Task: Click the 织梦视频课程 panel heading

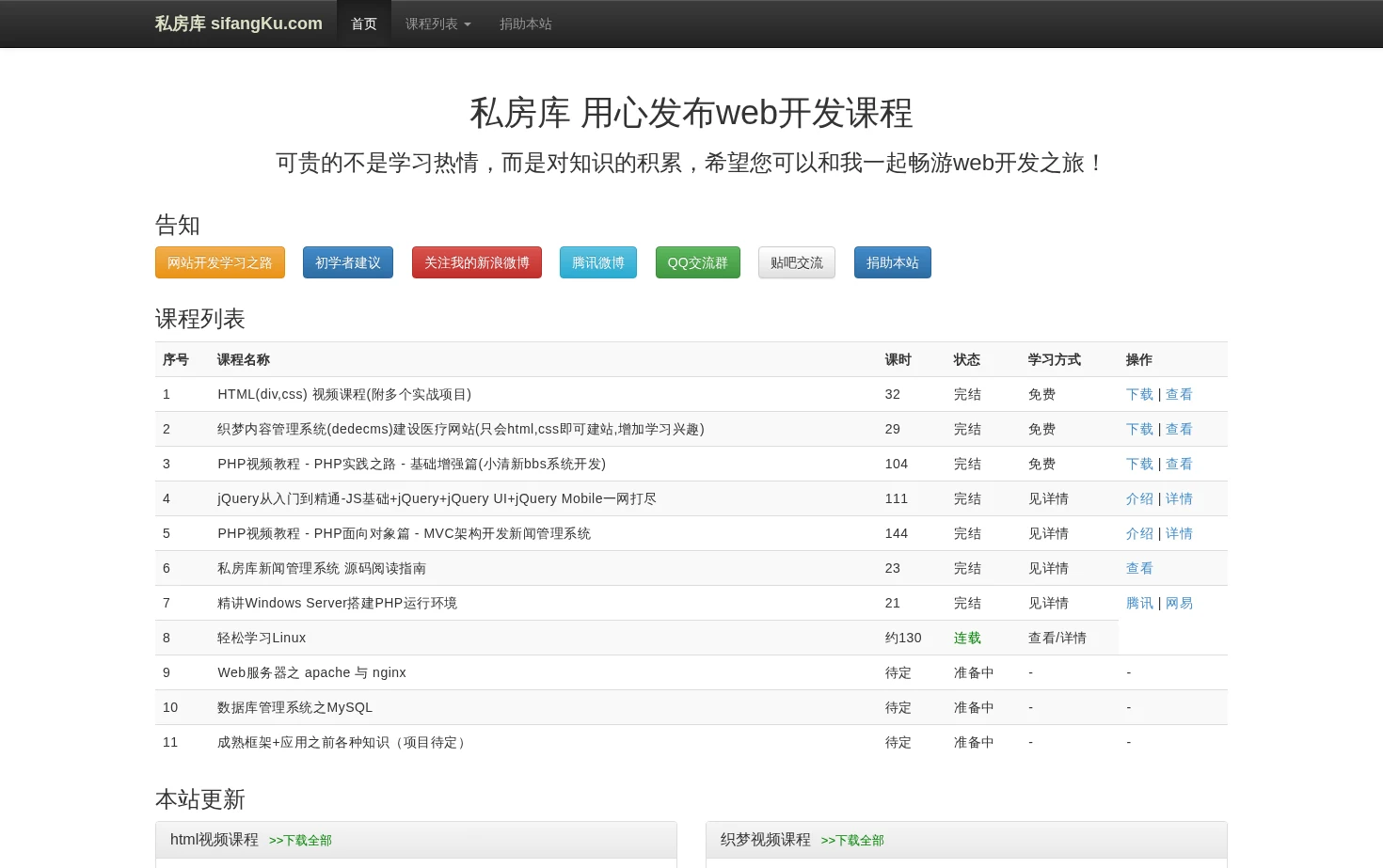Action: 766,840
